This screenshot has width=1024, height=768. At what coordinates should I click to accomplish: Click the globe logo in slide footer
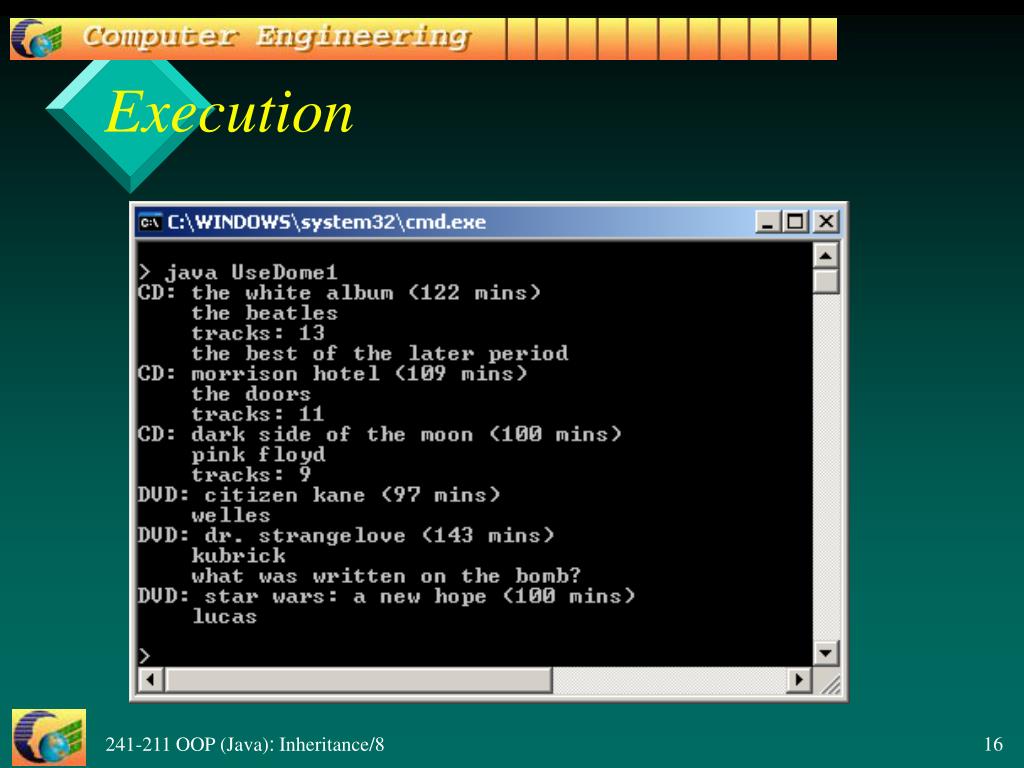49,737
